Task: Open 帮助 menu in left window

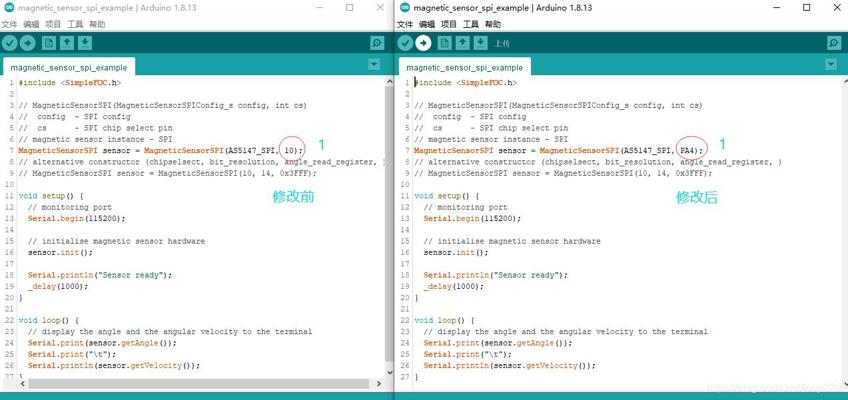Action: 97,24
